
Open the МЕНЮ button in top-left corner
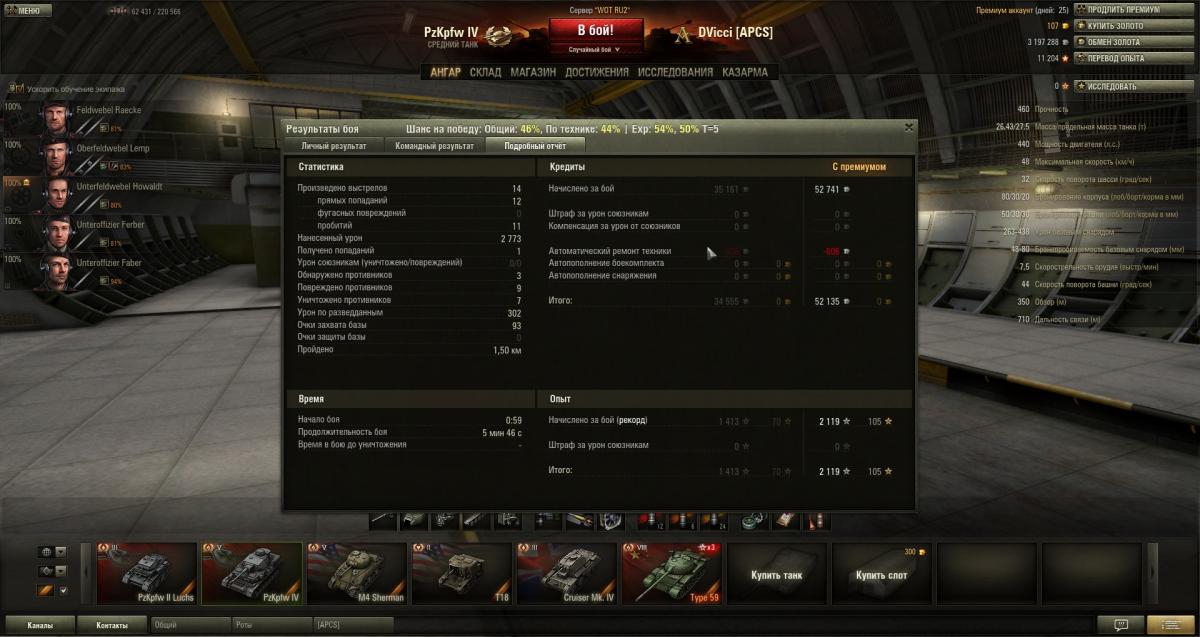tap(27, 10)
